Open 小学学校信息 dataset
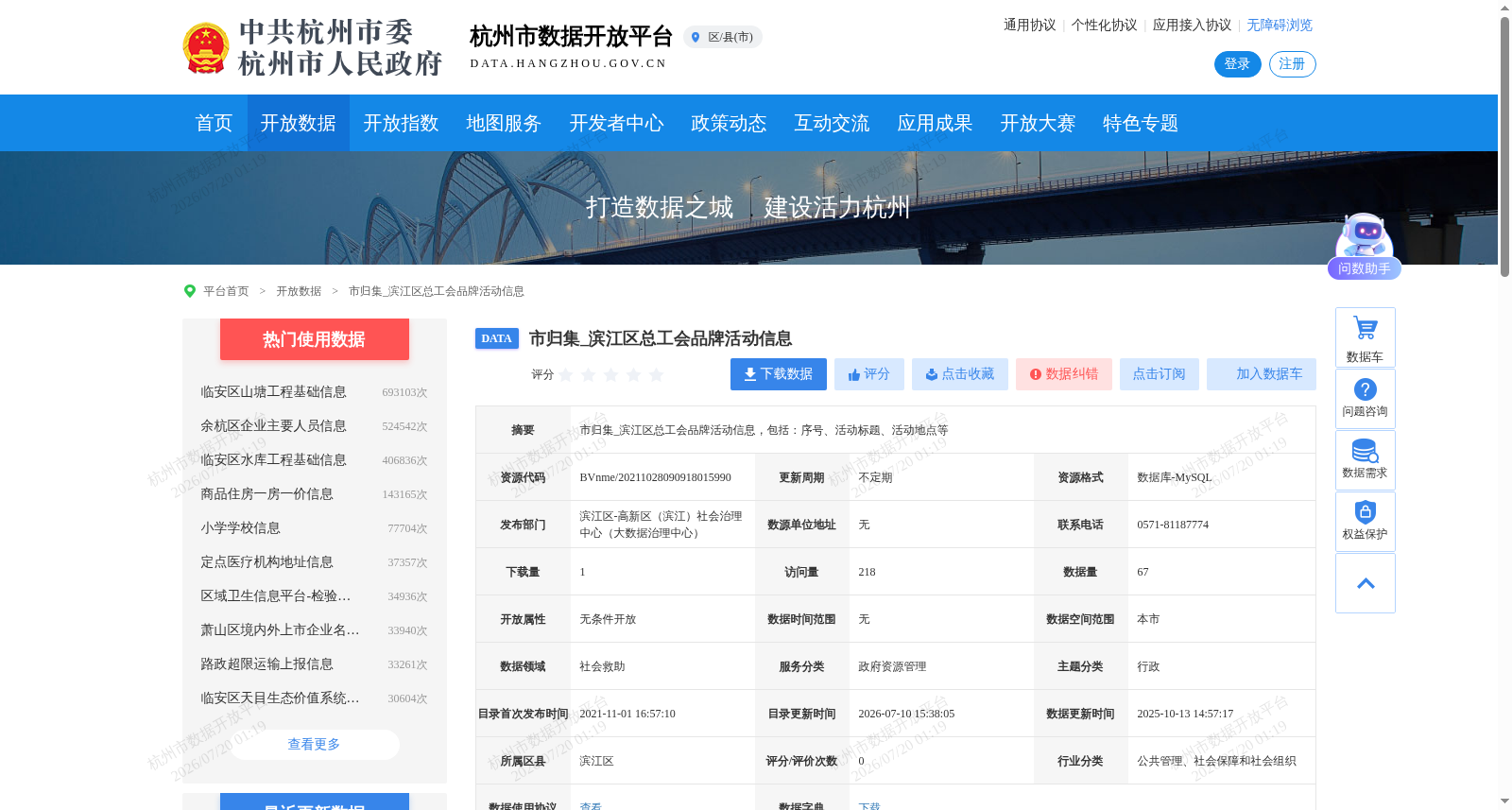Image resolution: width=1512 pixels, height=810 pixels. tap(240, 528)
